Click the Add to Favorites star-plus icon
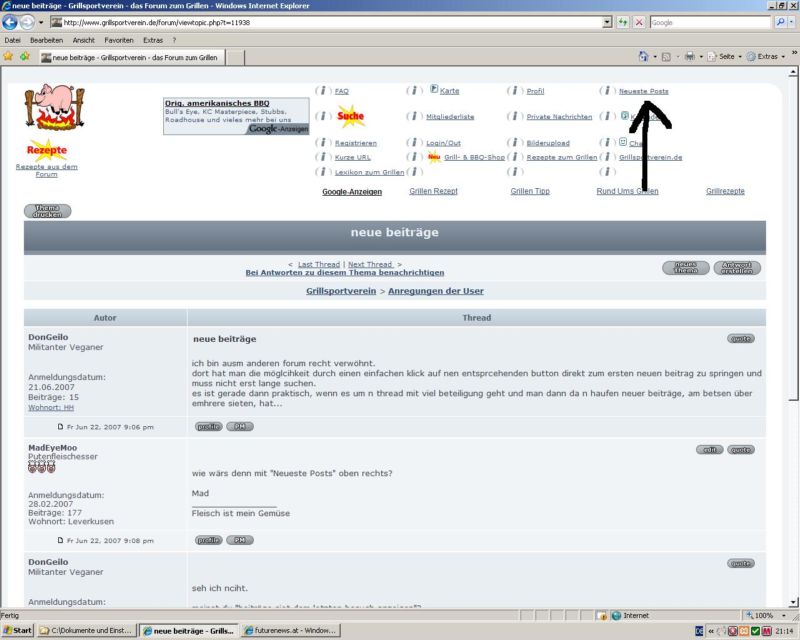 24,56
